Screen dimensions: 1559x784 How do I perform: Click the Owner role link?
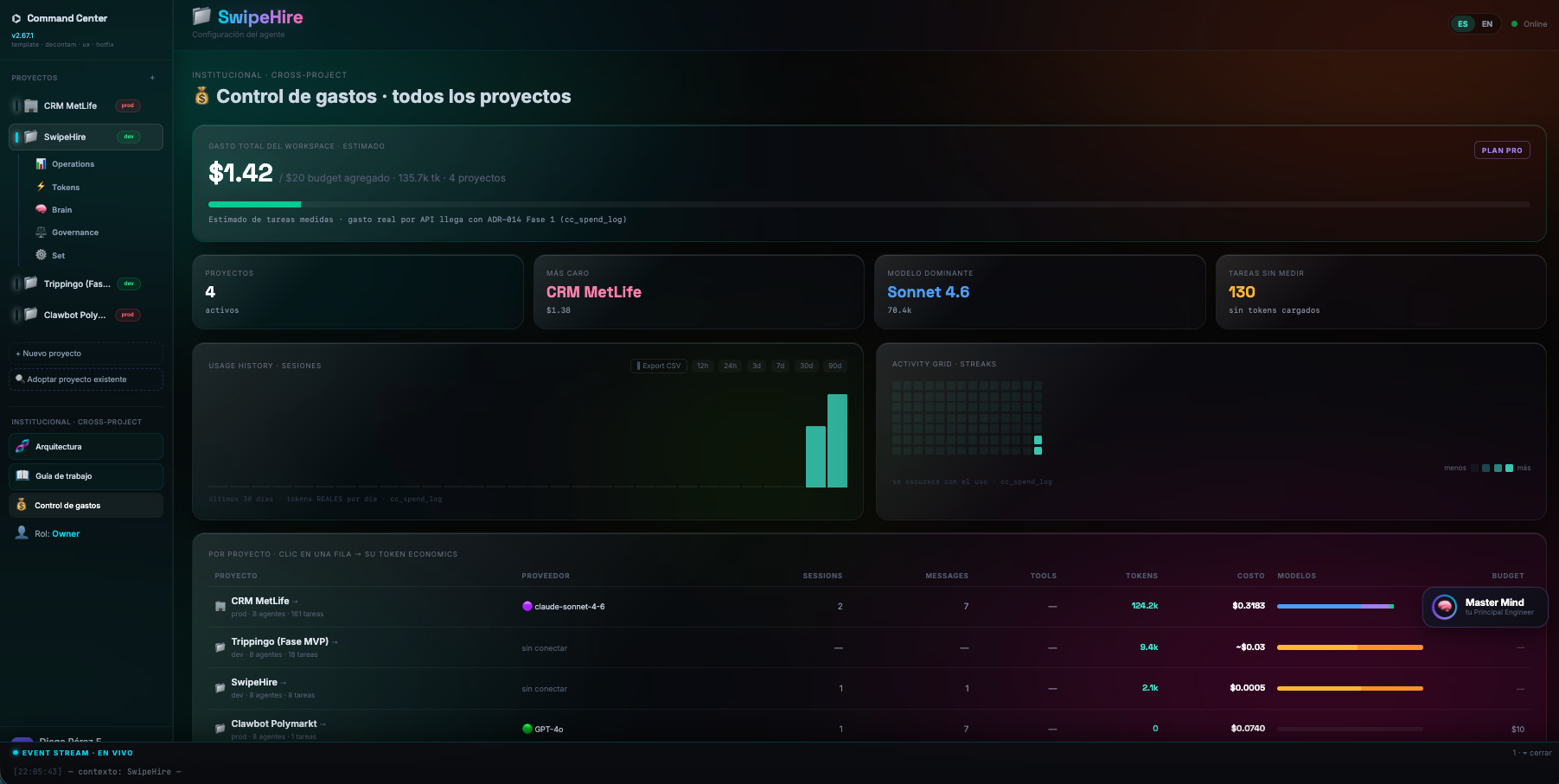(66, 533)
